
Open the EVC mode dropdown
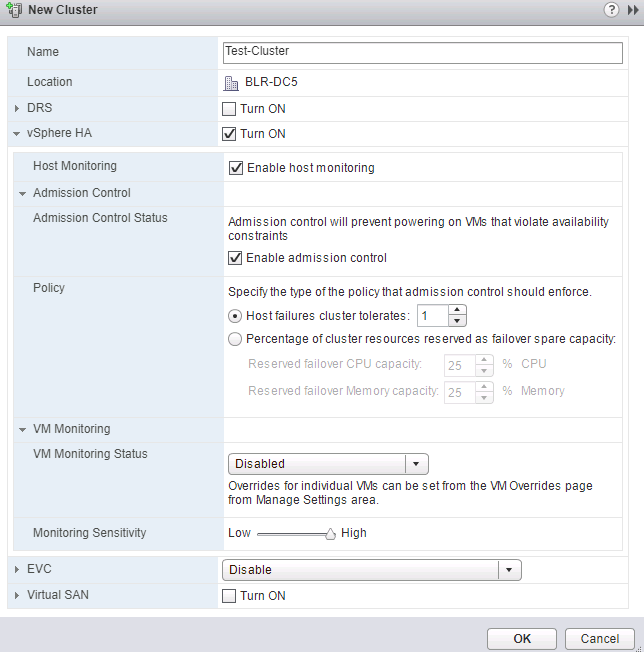(x=510, y=570)
